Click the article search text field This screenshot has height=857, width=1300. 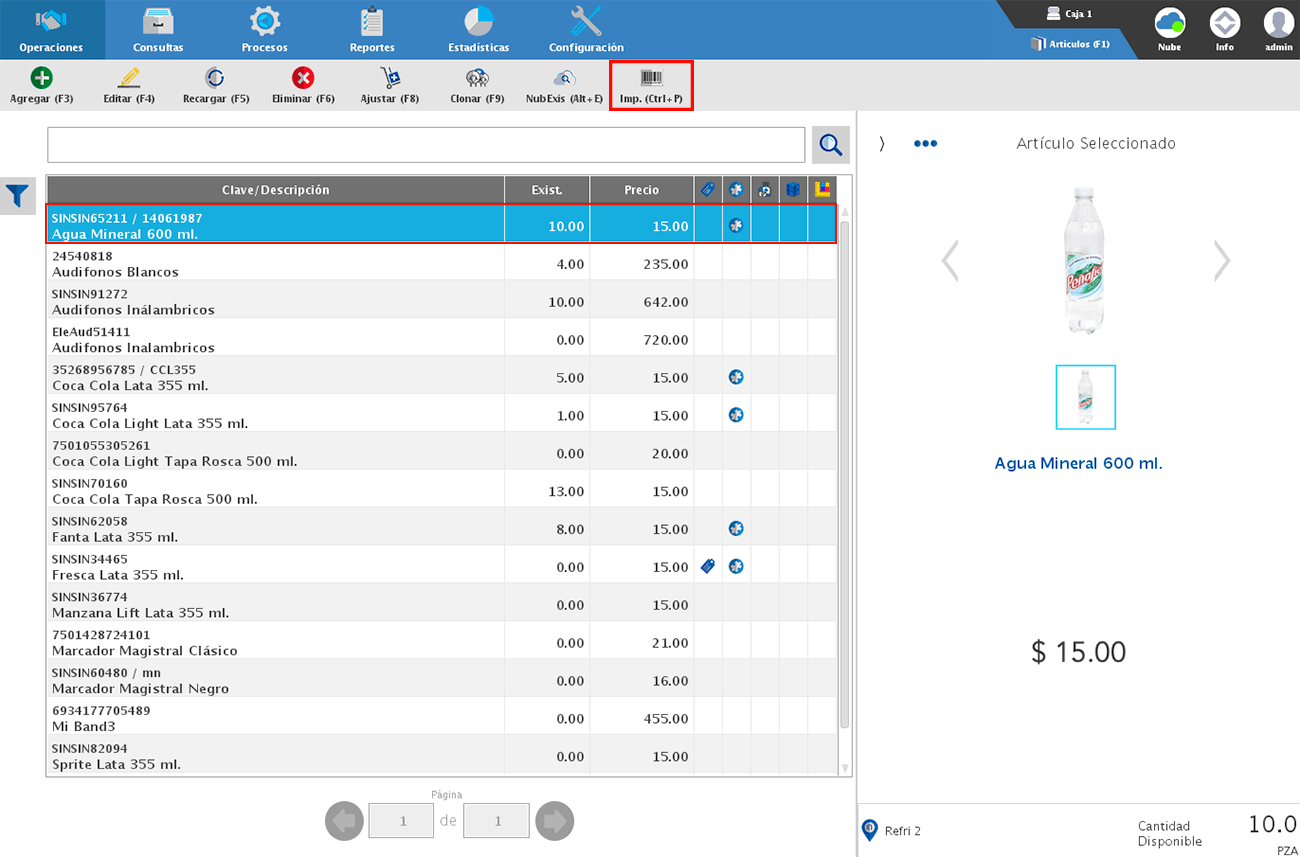pyautogui.click(x=426, y=145)
